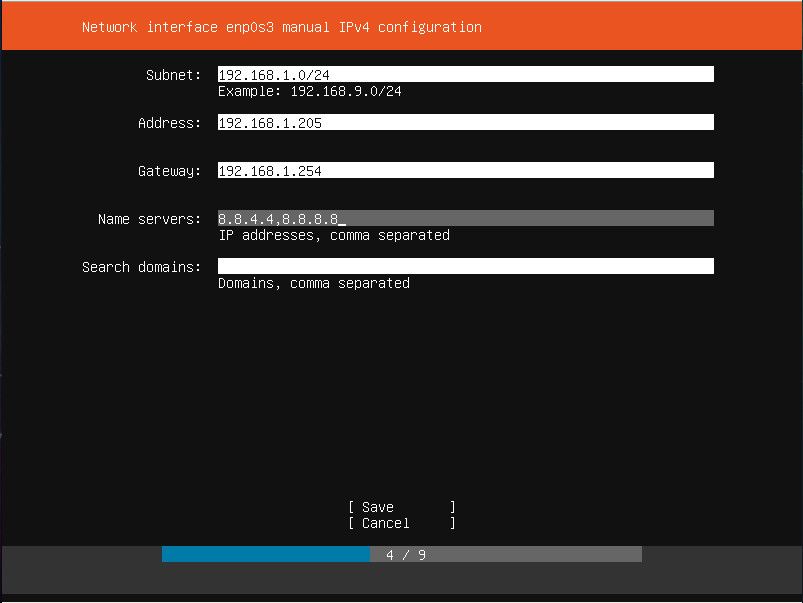Click the Domains comma separated hint text

pyautogui.click(x=314, y=283)
